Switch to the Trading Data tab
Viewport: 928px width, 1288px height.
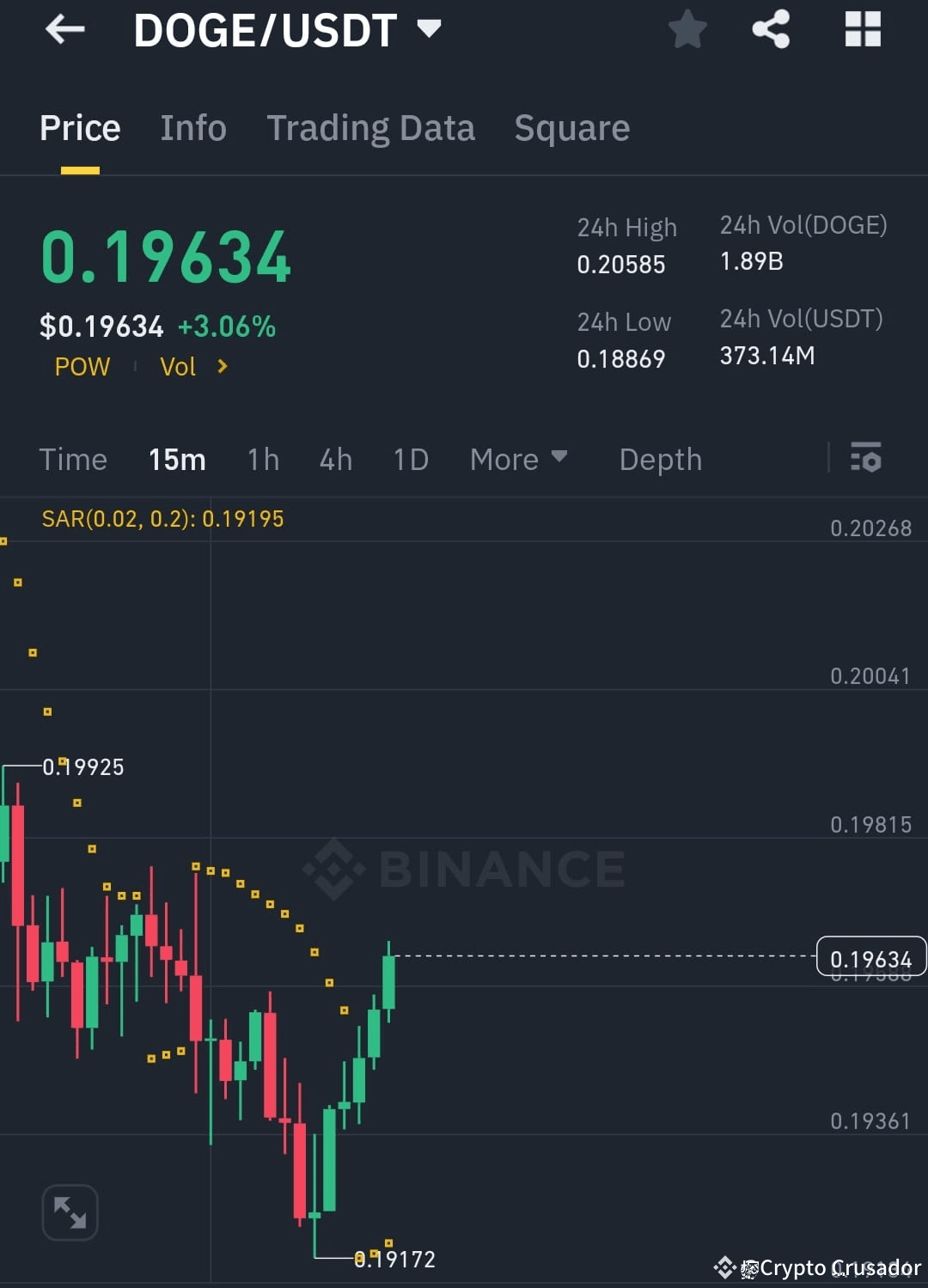(x=371, y=127)
